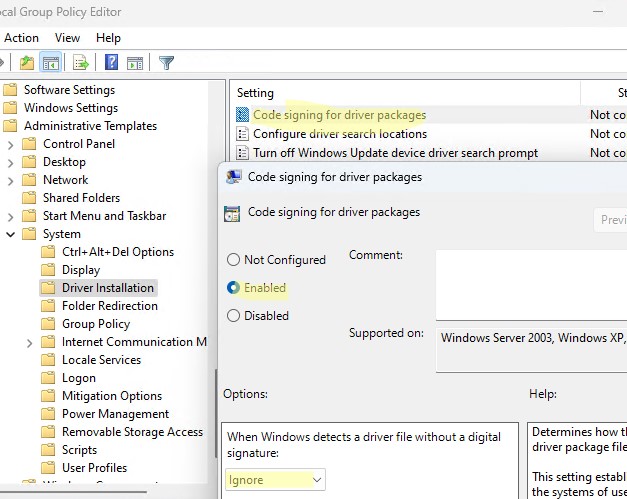This screenshot has width=627, height=499.
Task: Select Removable Storage Access in the tree
Action: pos(132,432)
